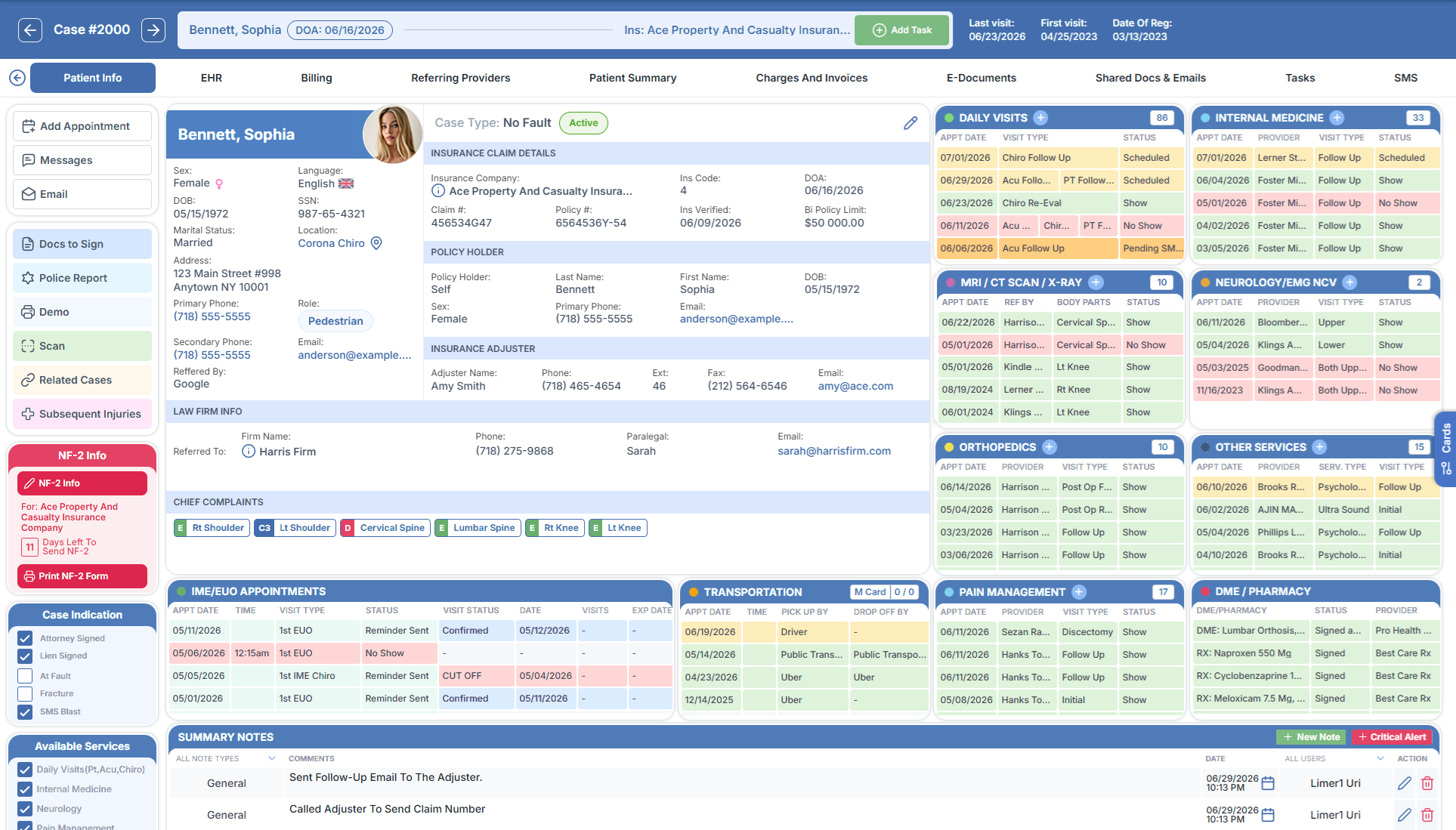Uncheck SMS Blast
Screen dimensions: 1456x830
coord(25,711)
